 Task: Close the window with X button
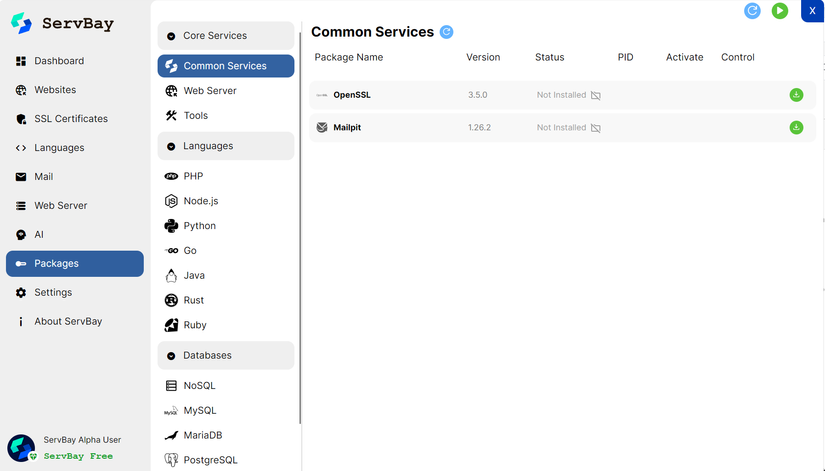[812, 11]
